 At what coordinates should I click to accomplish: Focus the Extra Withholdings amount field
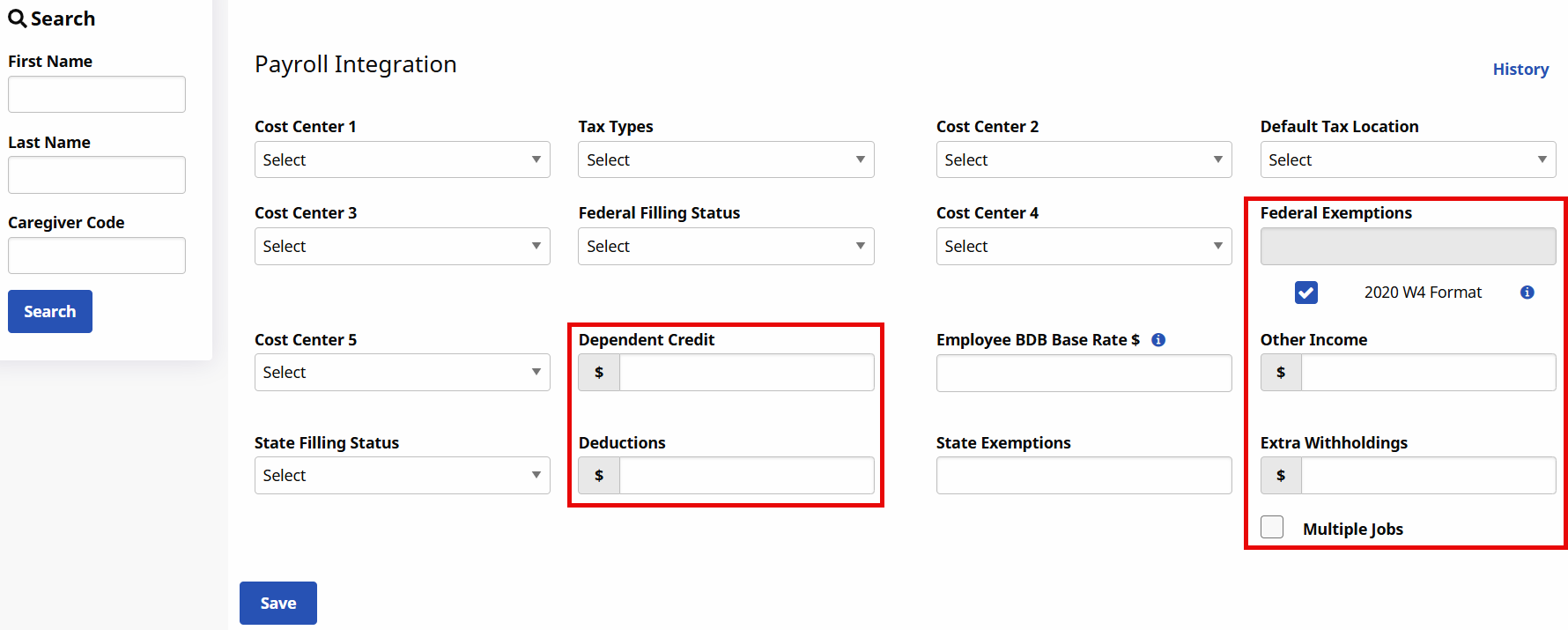[x=1427, y=476]
